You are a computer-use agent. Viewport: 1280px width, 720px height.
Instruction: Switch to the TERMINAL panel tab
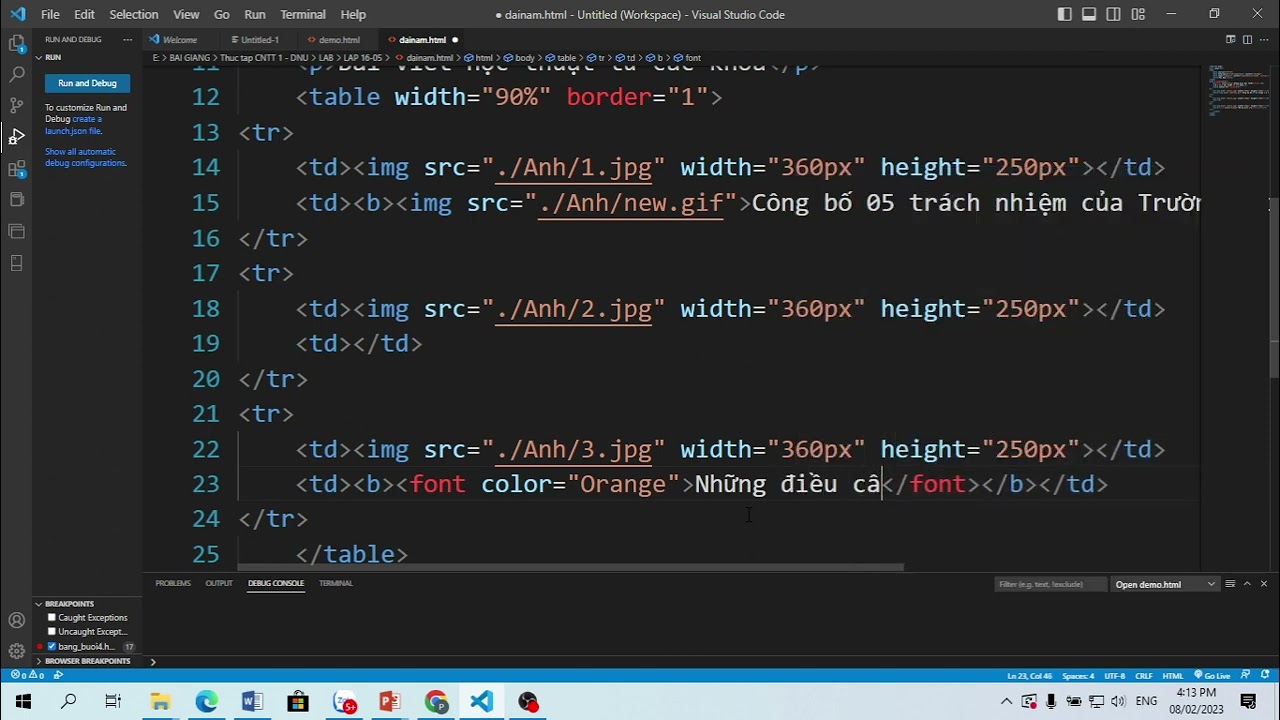(336, 583)
